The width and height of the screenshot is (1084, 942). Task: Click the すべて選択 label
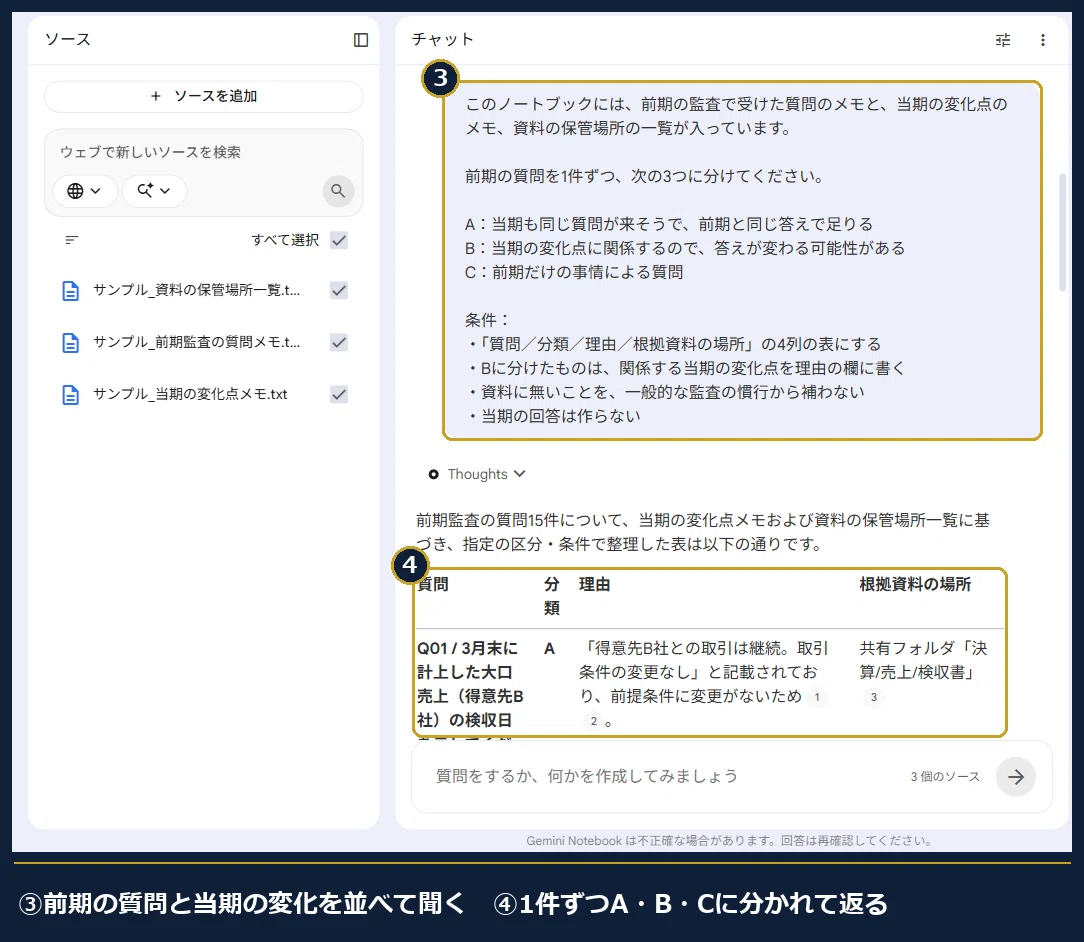coord(285,240)
